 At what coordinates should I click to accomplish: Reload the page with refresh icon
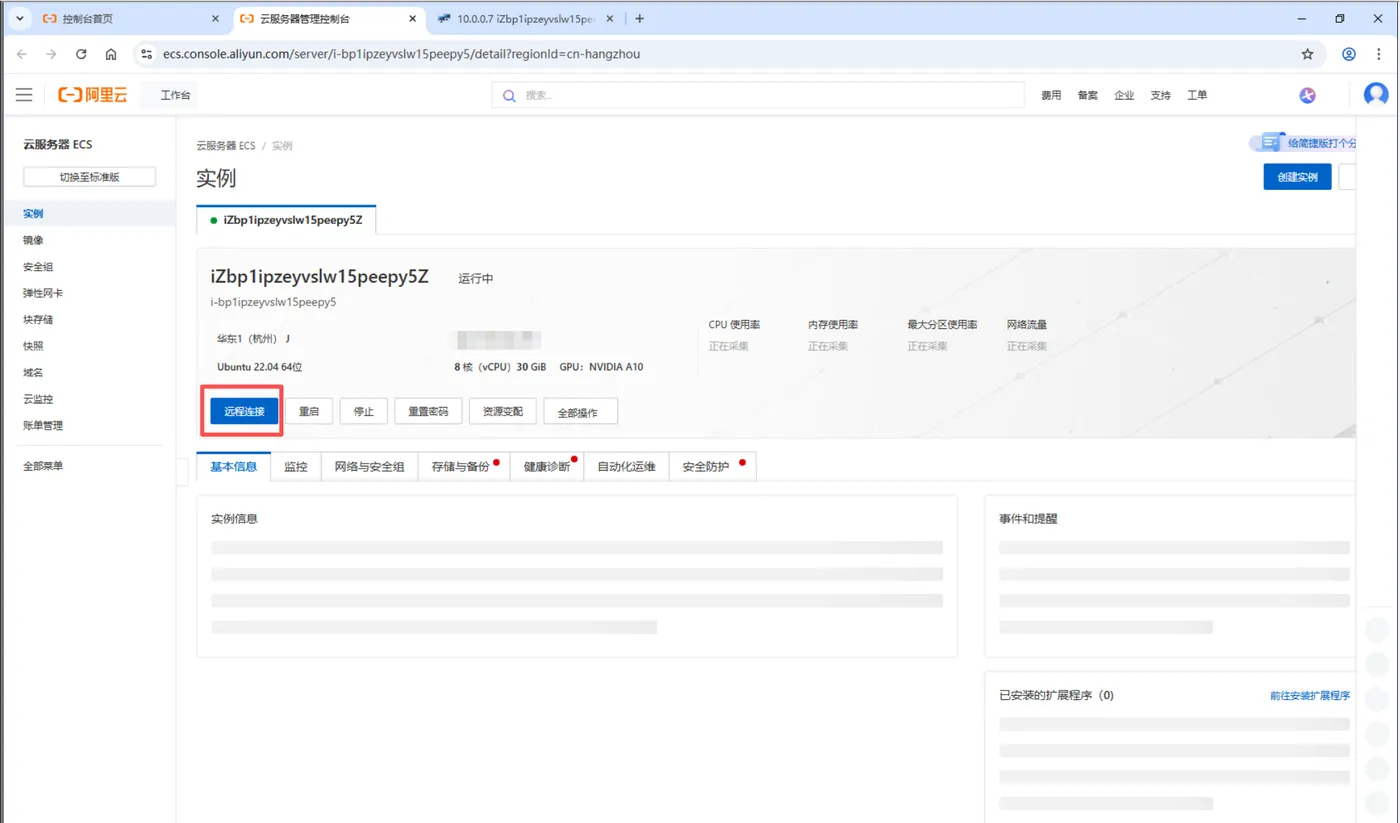[81, 54]
